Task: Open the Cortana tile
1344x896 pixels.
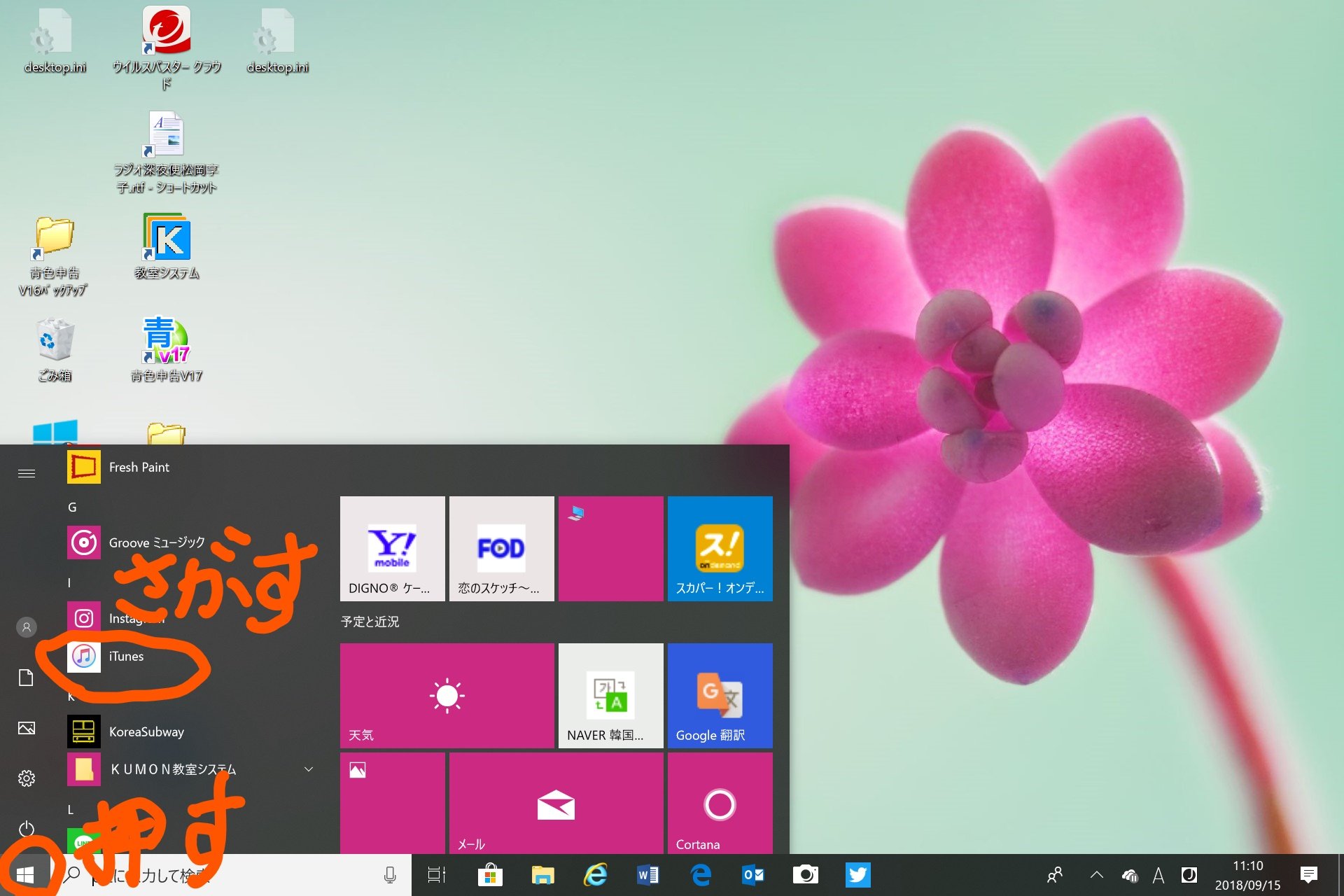Action: (720, 804)
